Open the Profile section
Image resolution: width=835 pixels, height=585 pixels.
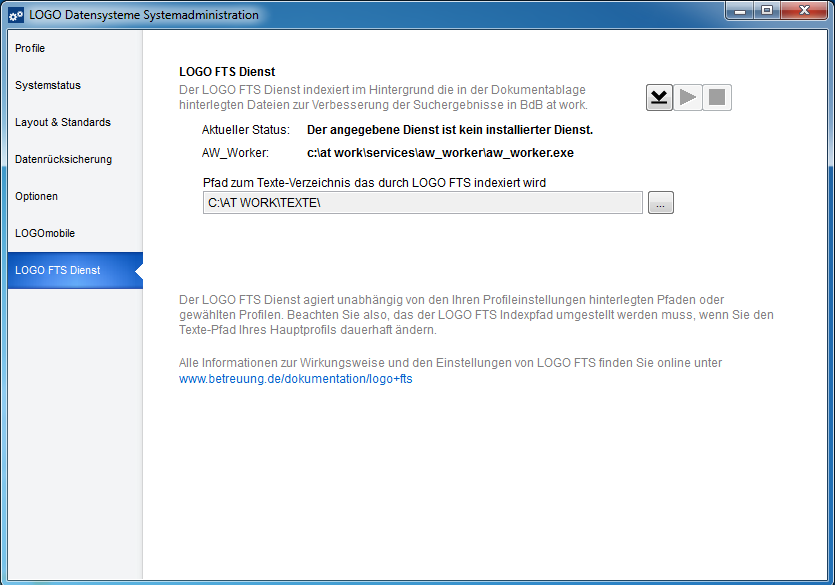pos(75,48)
